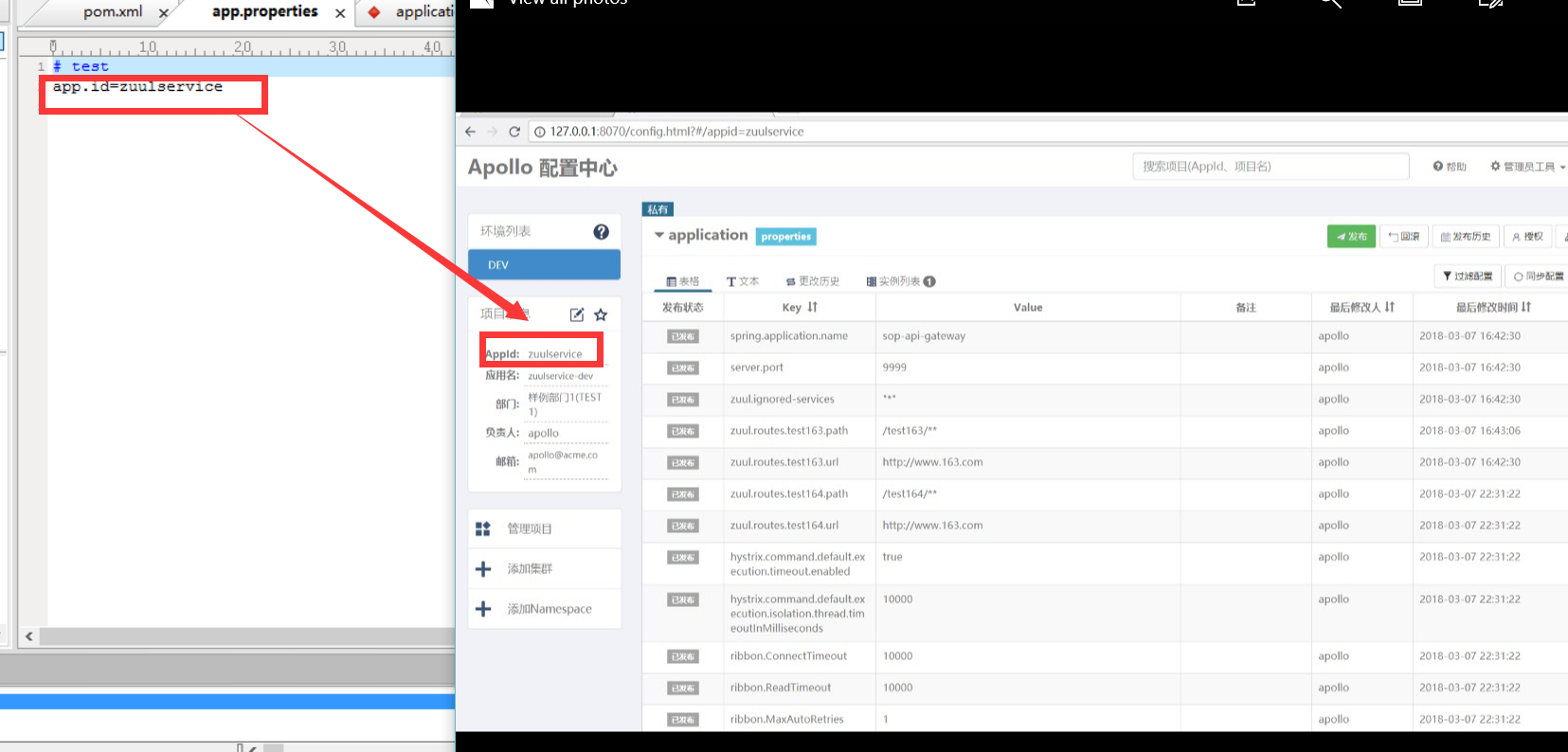Focus the 搜索项目 search field

click(x=1271, y=167)
